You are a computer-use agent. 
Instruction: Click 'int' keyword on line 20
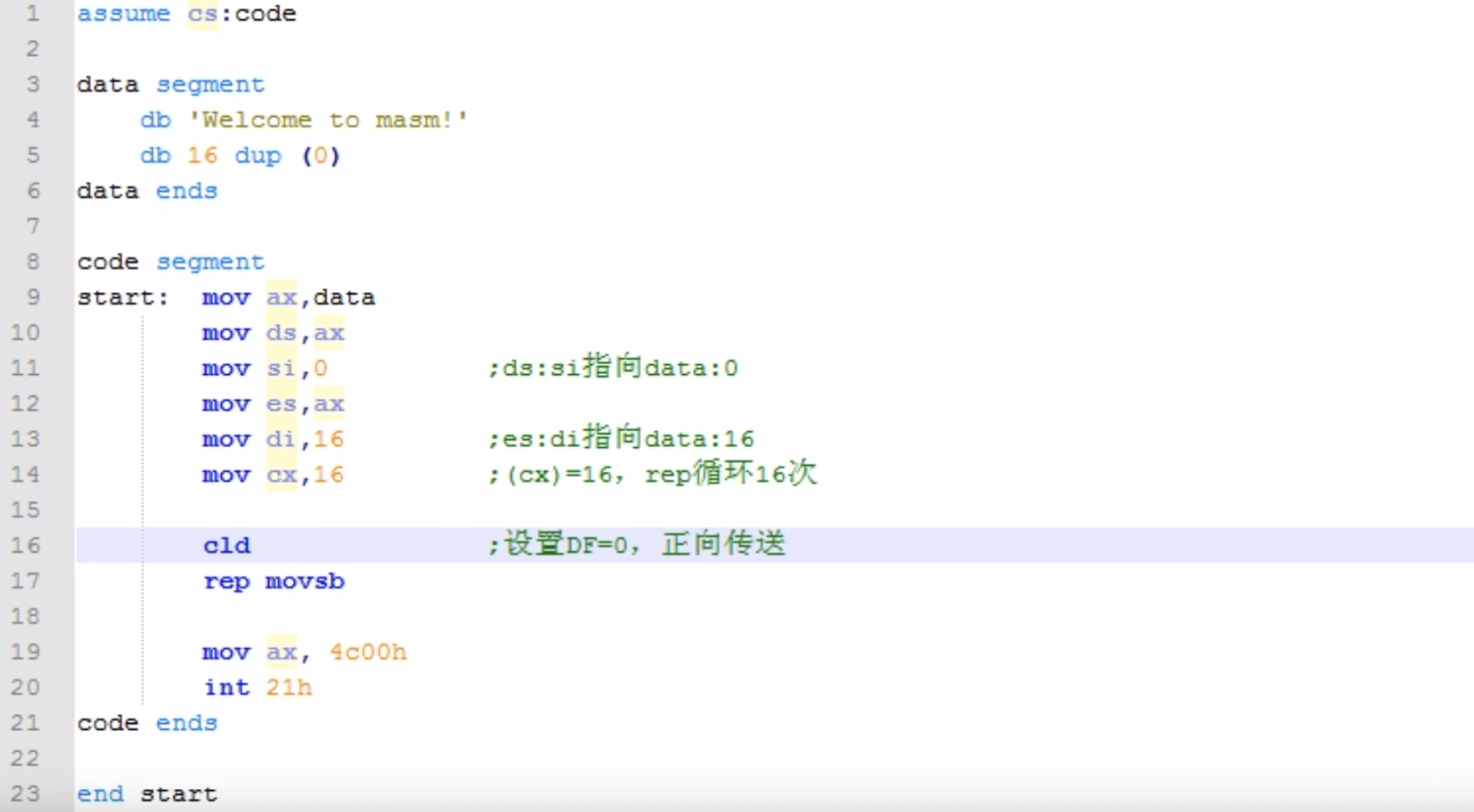point(227,688)
